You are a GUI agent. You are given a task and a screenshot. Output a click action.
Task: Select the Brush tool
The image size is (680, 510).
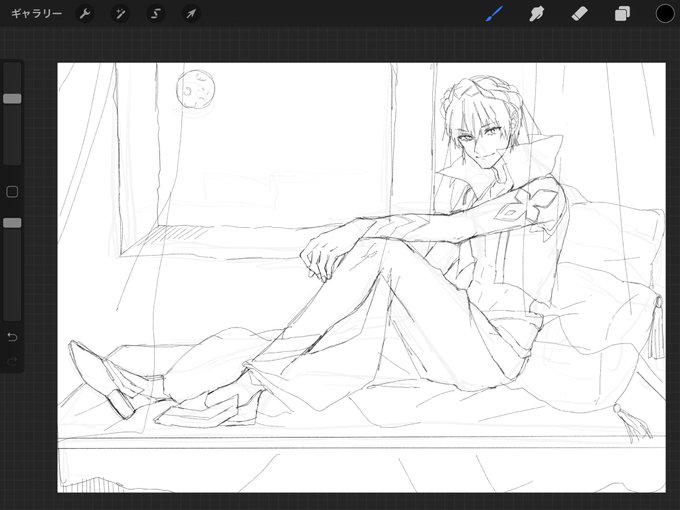pos(494,14)
